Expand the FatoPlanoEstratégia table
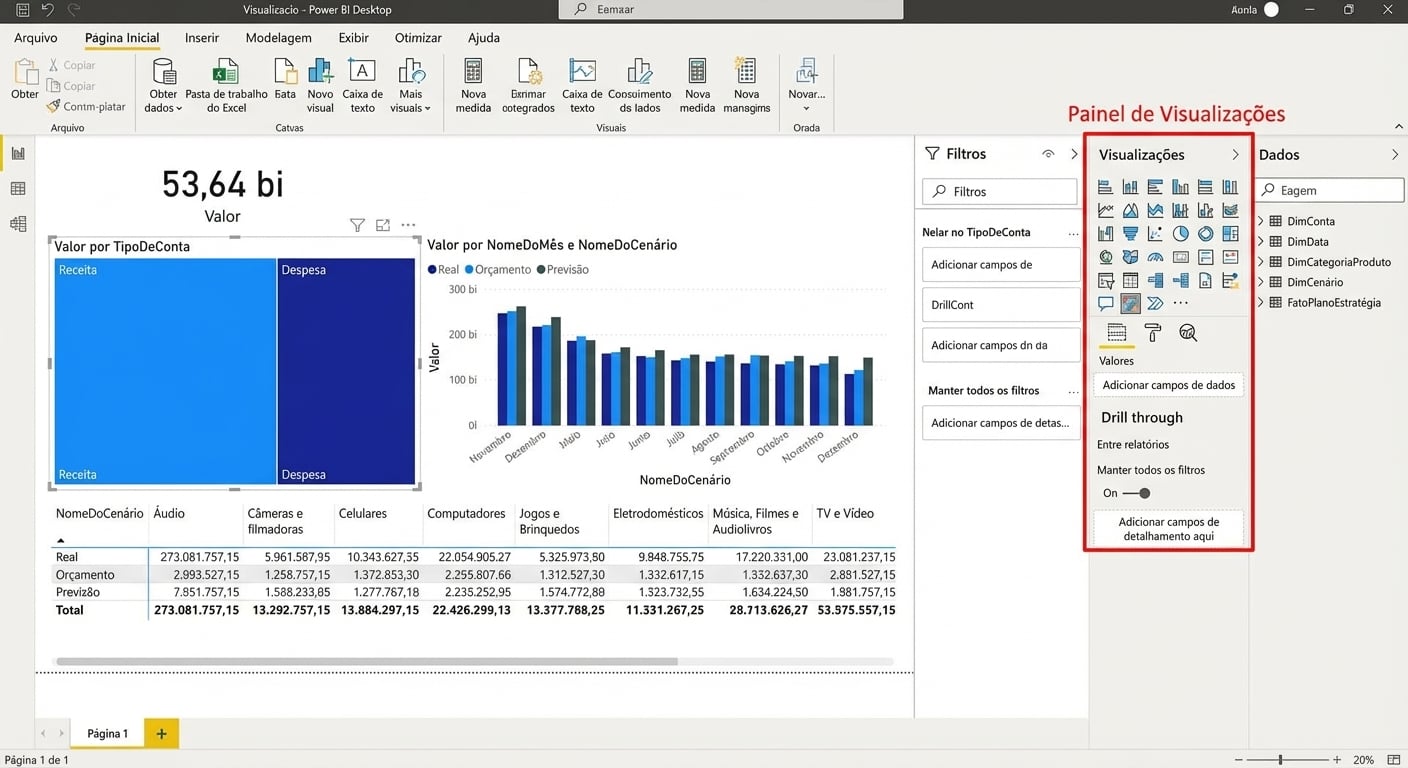 (x=1261, y=302)
